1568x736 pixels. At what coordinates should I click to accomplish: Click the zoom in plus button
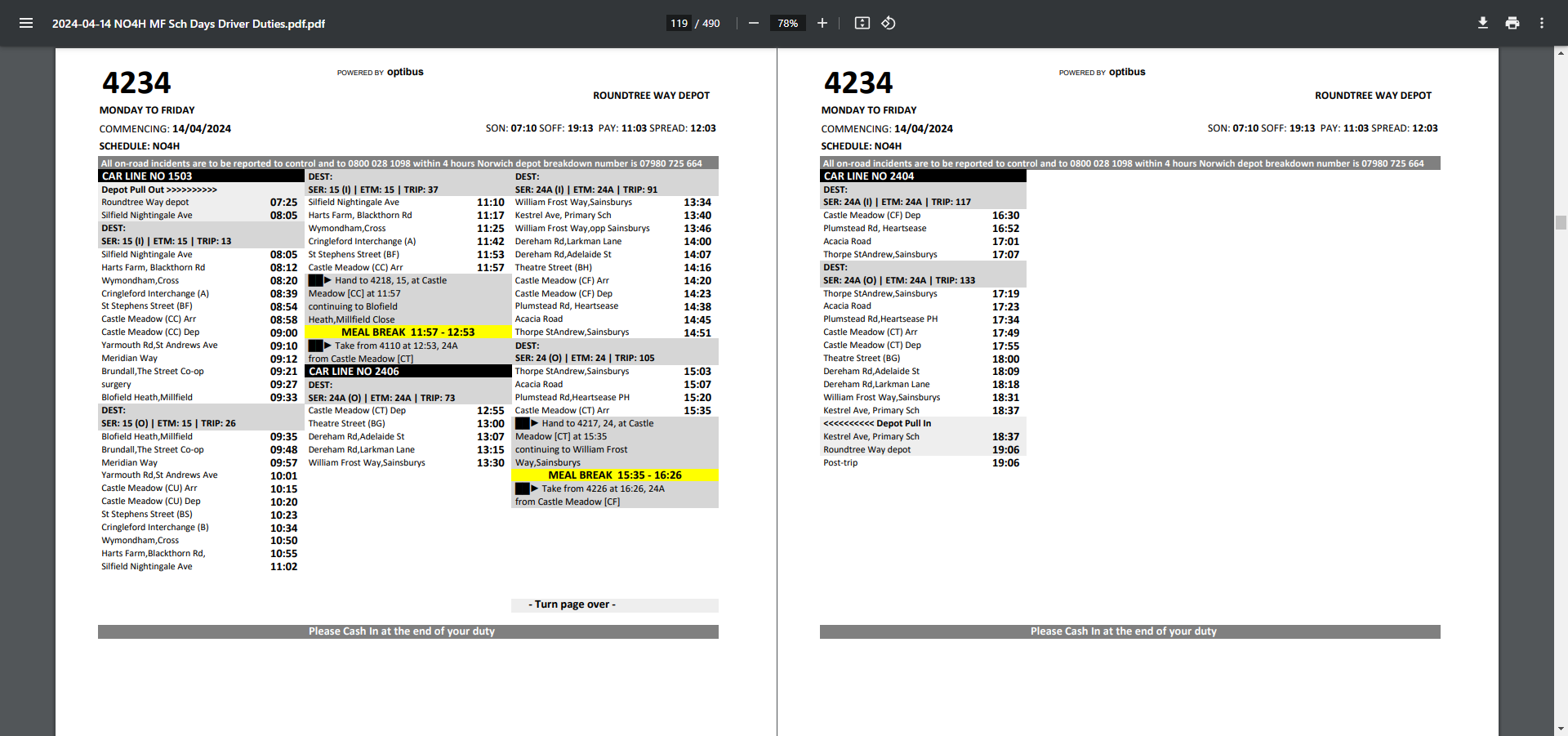click(822, 23)
